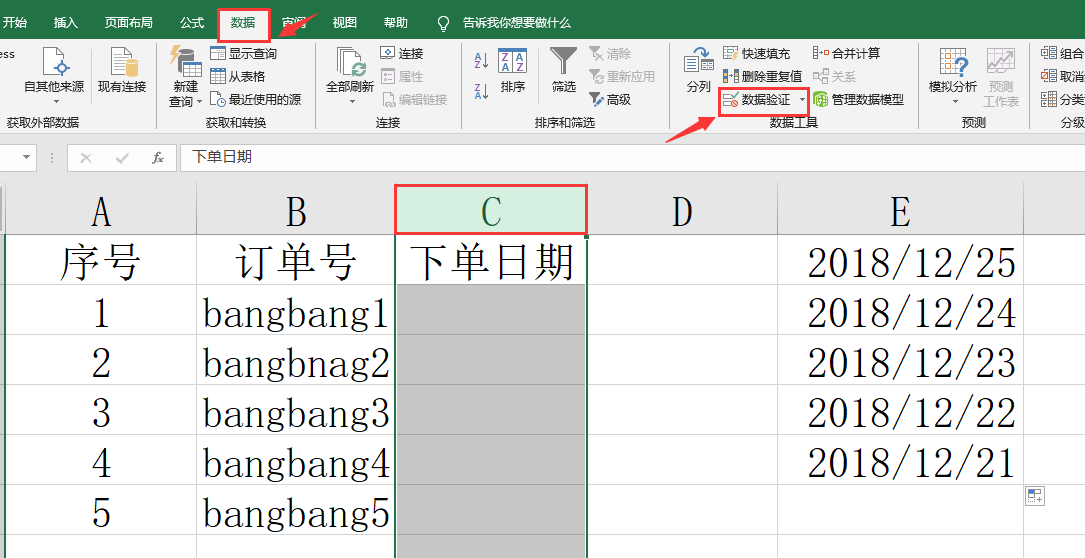Open the 视图 tab
The width and height of the screenshot is (1085, 558).
[x=345, y=23]
